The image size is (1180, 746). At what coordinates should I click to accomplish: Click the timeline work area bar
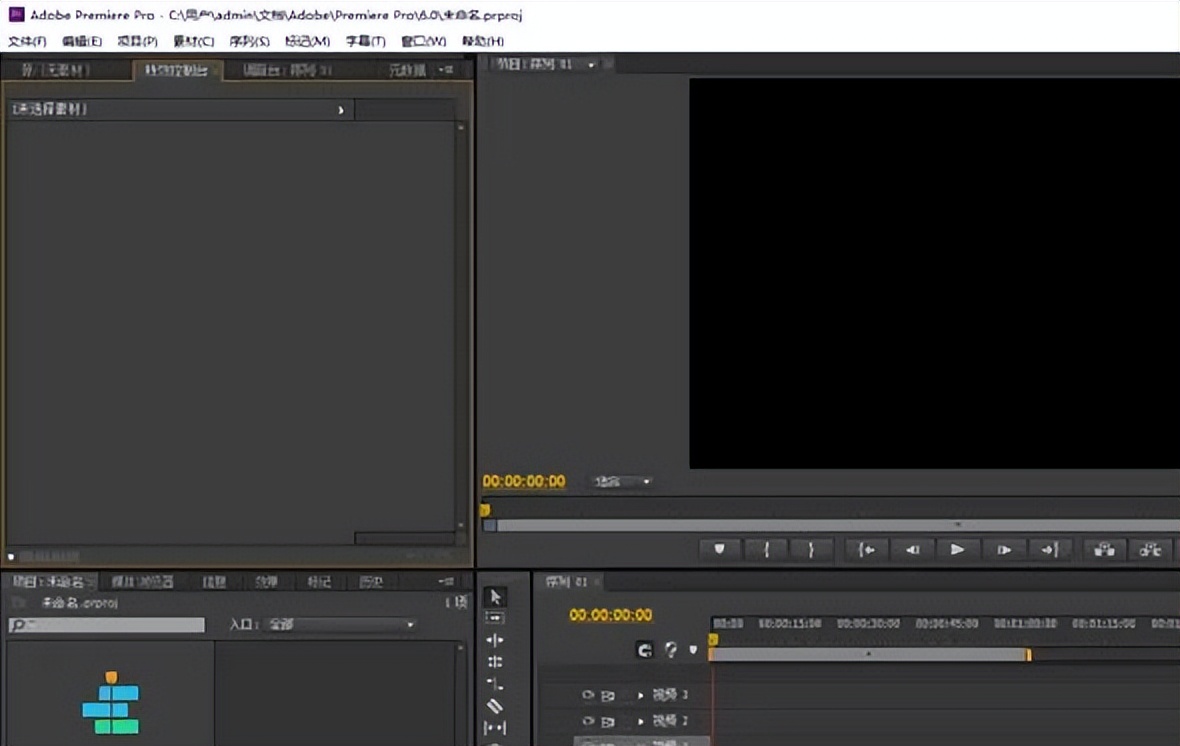[868, 654]
